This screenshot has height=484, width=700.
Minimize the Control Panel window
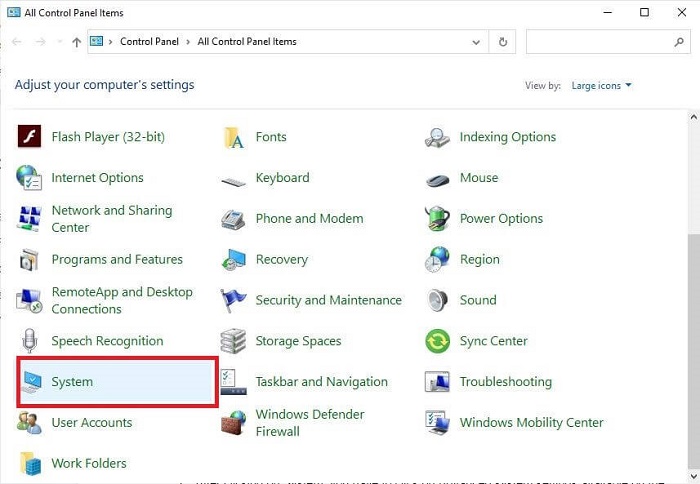(x=608, y=12)
